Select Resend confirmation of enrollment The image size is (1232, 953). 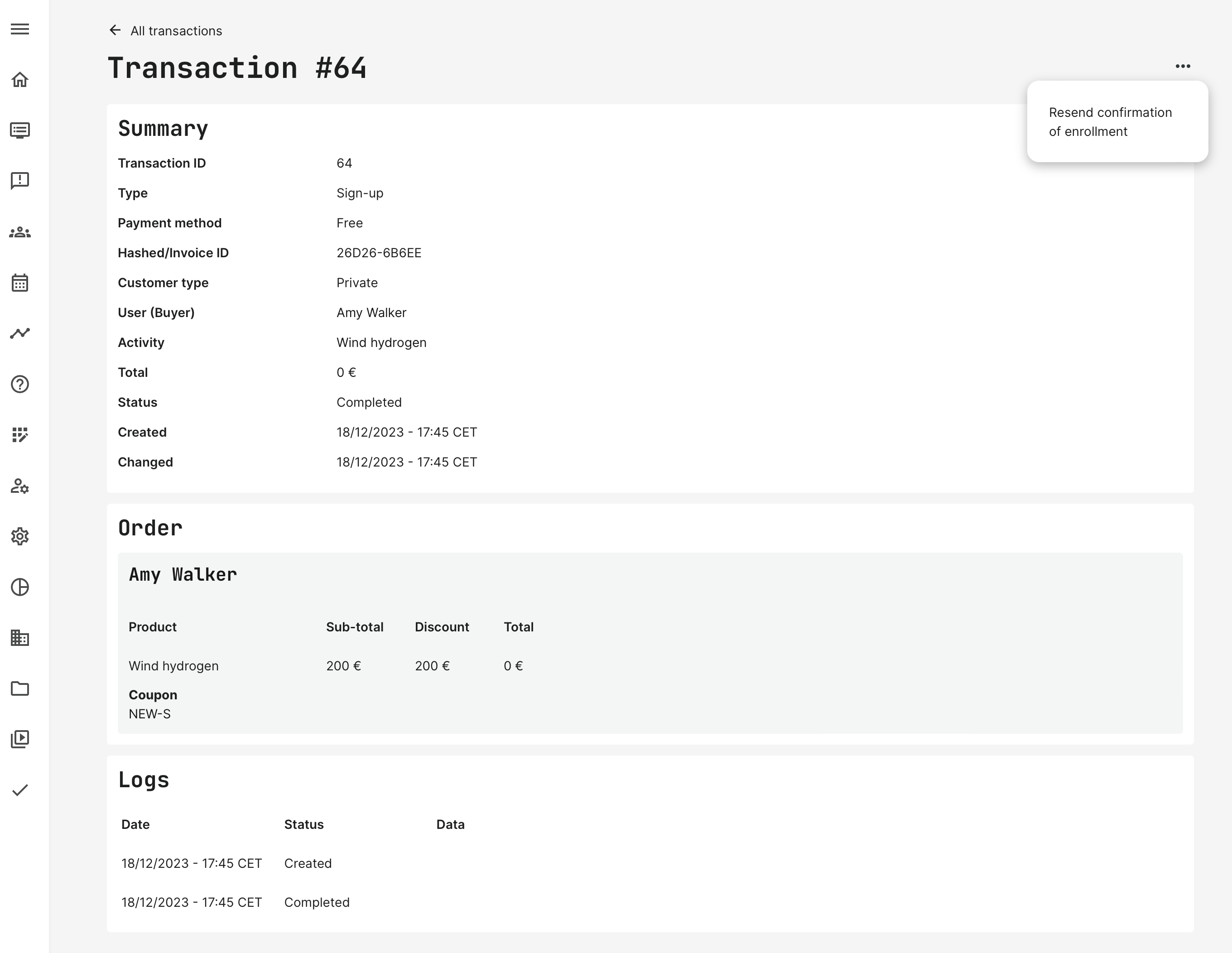click(1110, 122)
